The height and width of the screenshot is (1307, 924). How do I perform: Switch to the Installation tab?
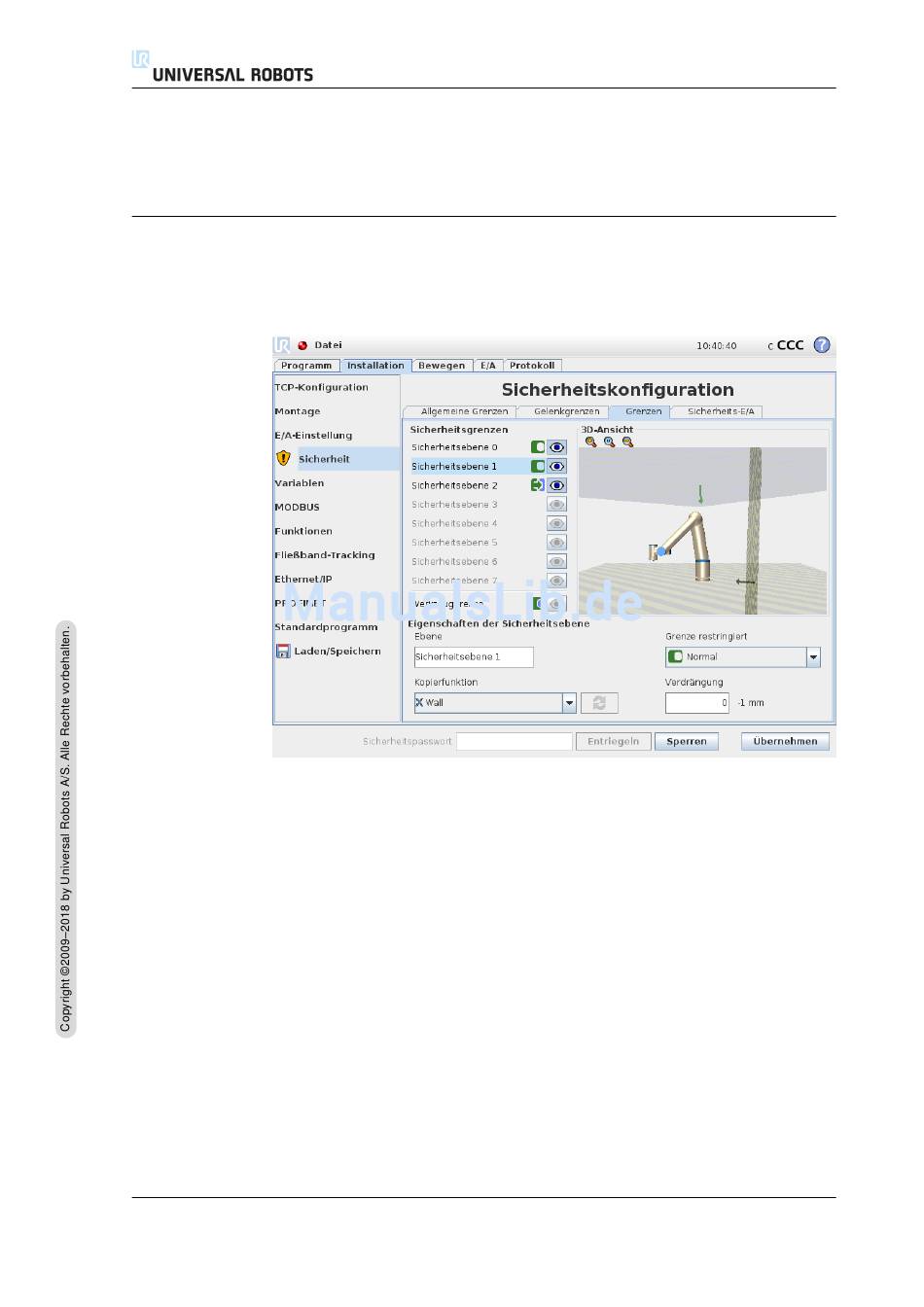point(375,366)
